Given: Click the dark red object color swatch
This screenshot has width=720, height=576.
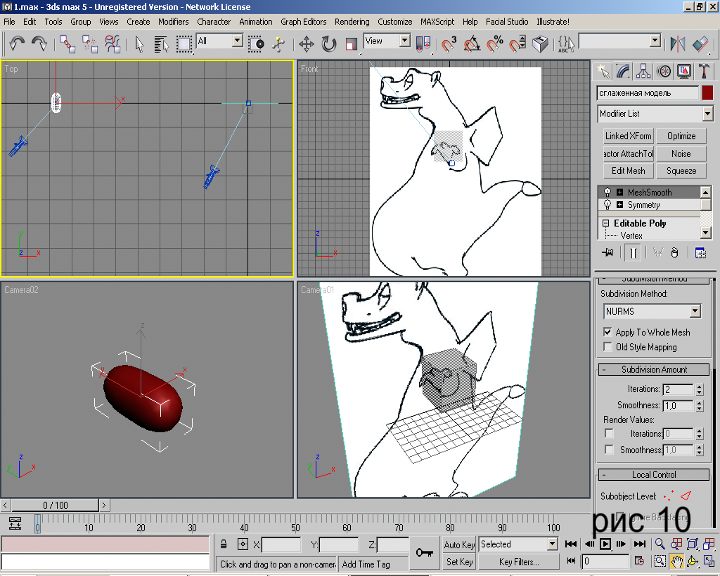Looking at the screenshot, I should (707, 92).
